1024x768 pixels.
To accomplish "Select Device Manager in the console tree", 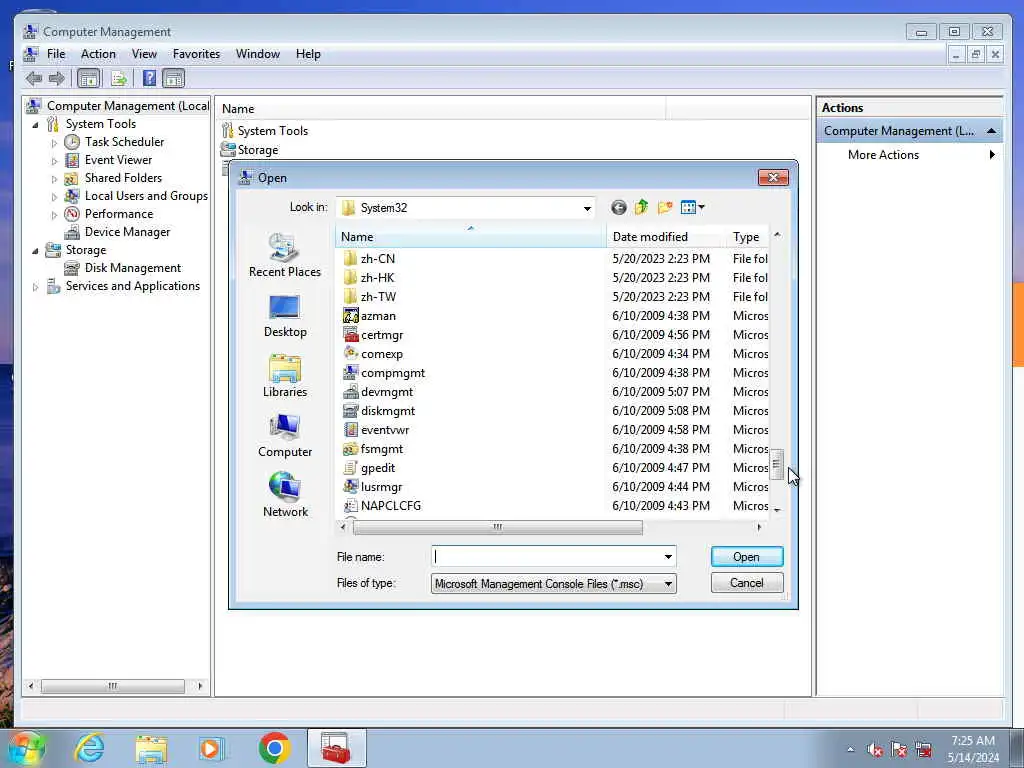I will [127, 232].
